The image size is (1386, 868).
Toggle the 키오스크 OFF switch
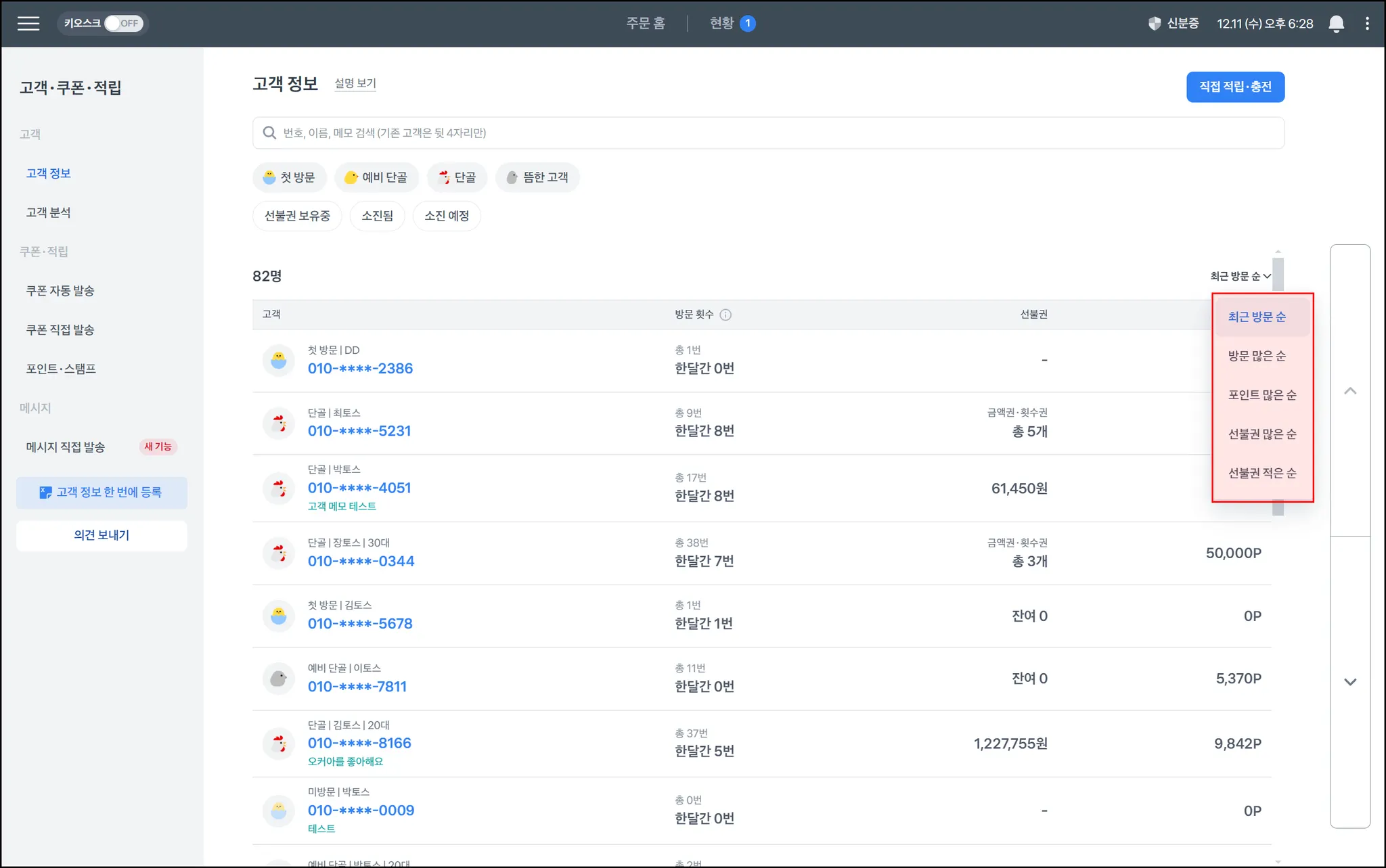coord(122,24)
